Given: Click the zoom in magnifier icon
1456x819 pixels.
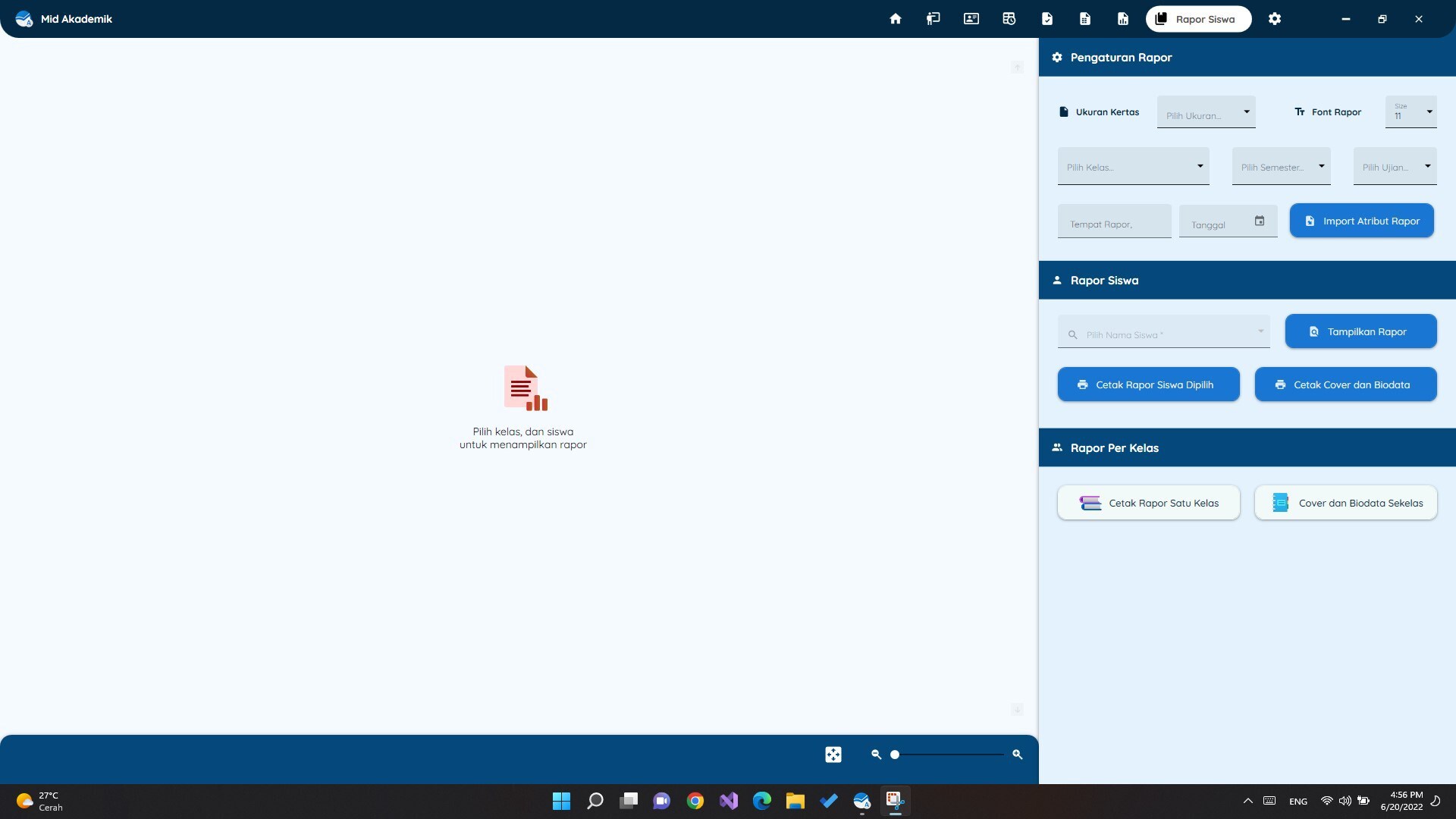Looking at the screenshot, I should pyautogui.click(x=1018, y=755).
